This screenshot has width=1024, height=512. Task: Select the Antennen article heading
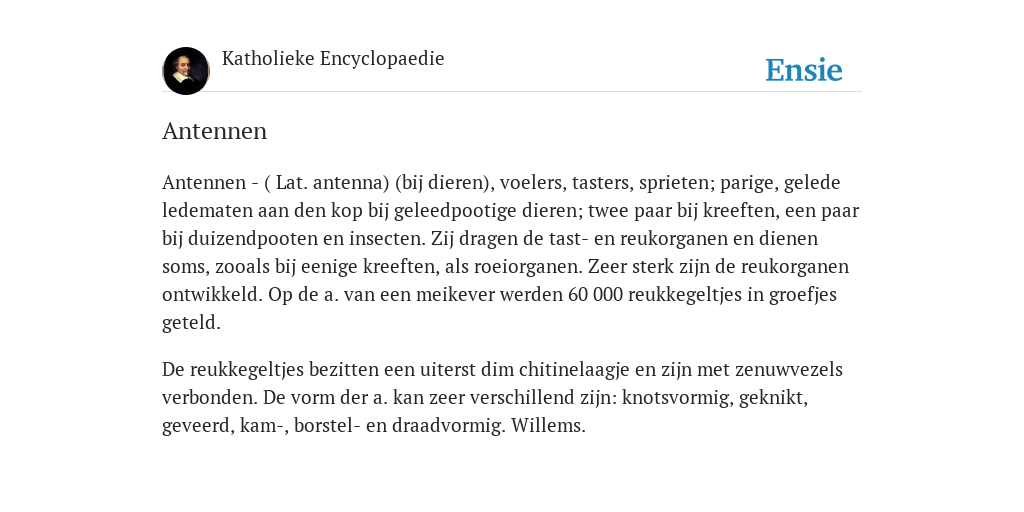(214, 131)
